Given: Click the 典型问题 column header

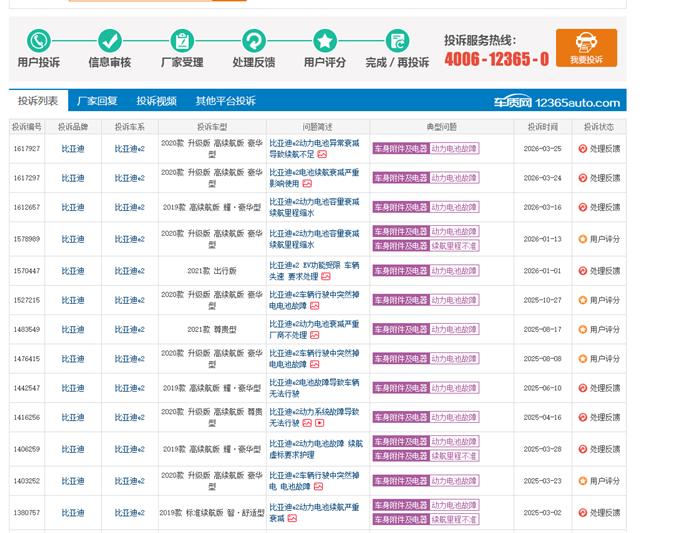Looking at the screenshot, I should [x=442, y=127].
